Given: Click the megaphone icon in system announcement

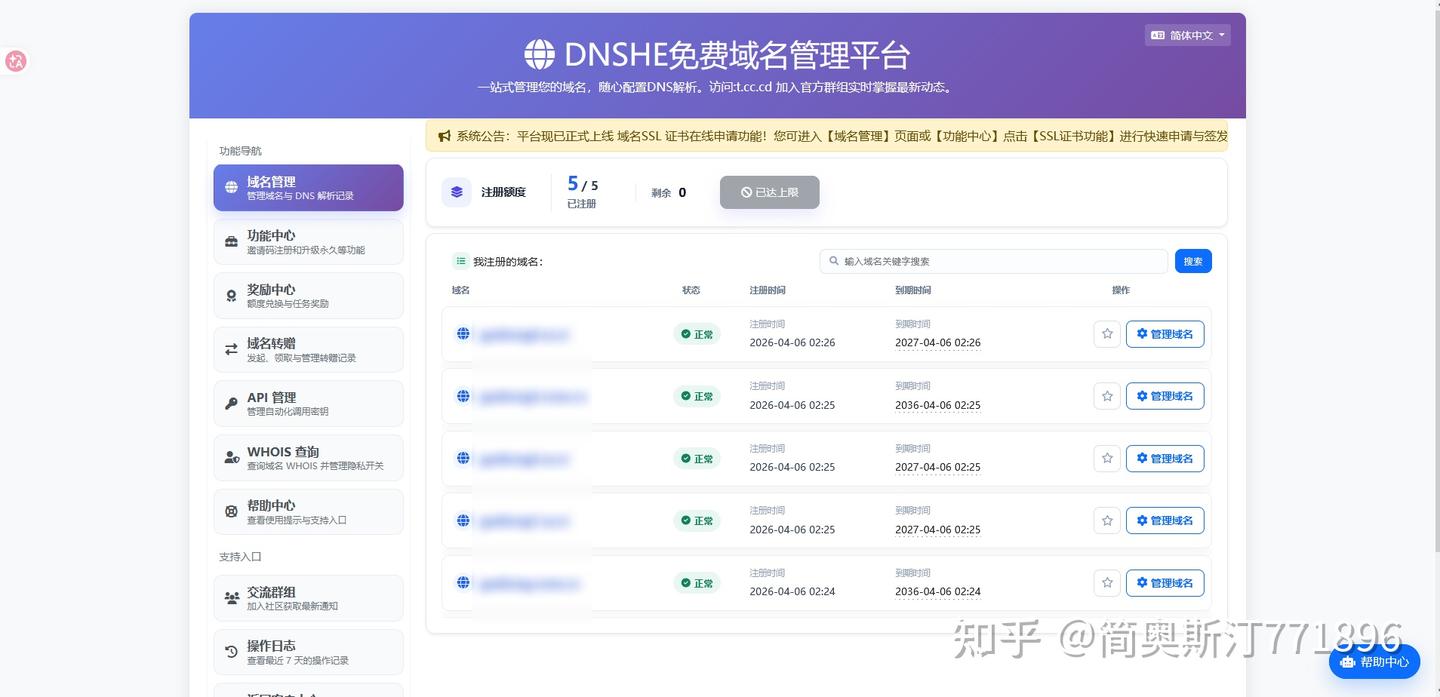Looking at the screenshot, I should click(x=444, y=136).
